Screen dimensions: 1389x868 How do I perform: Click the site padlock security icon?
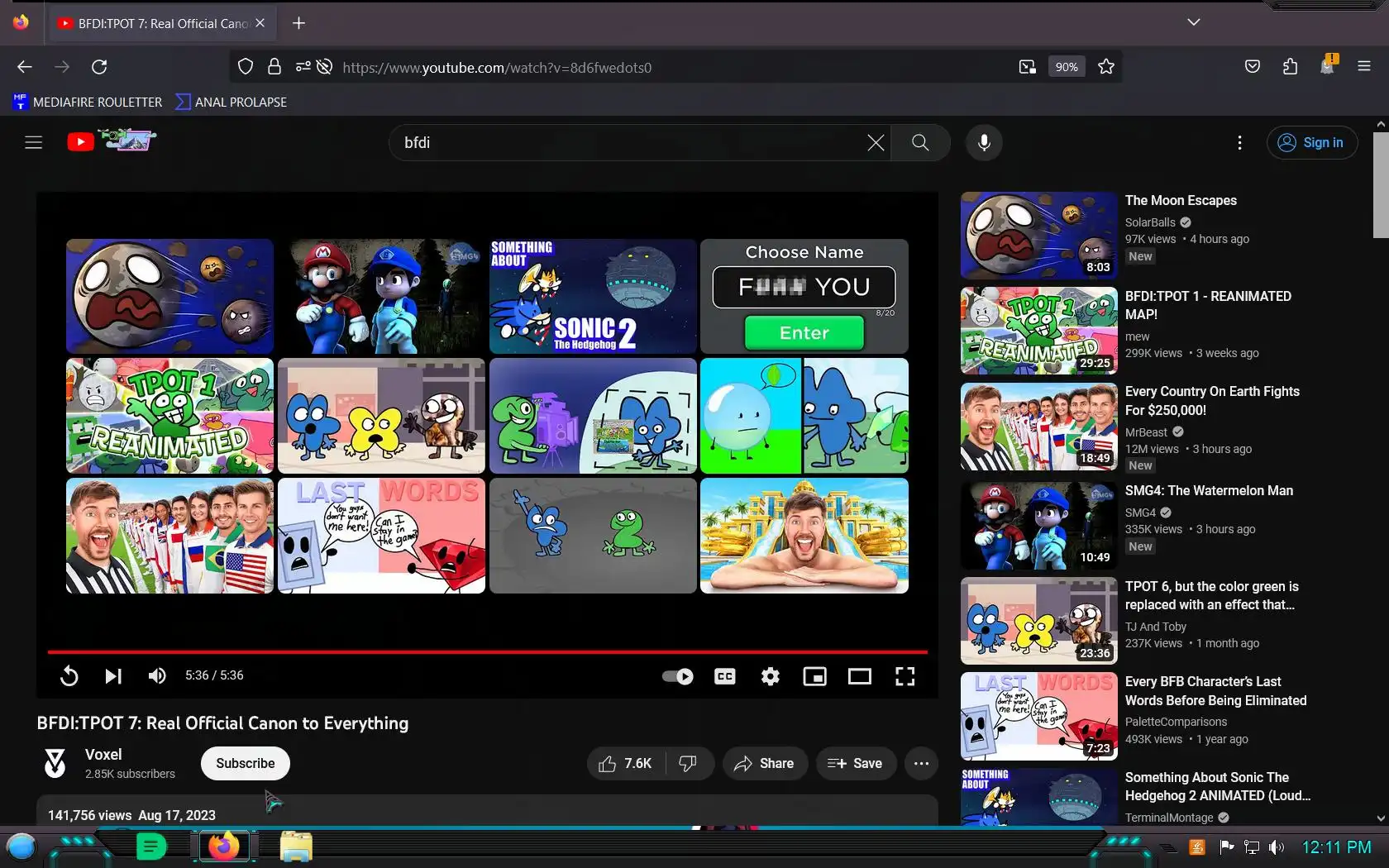pyautogui.click(x=274, y=67)
